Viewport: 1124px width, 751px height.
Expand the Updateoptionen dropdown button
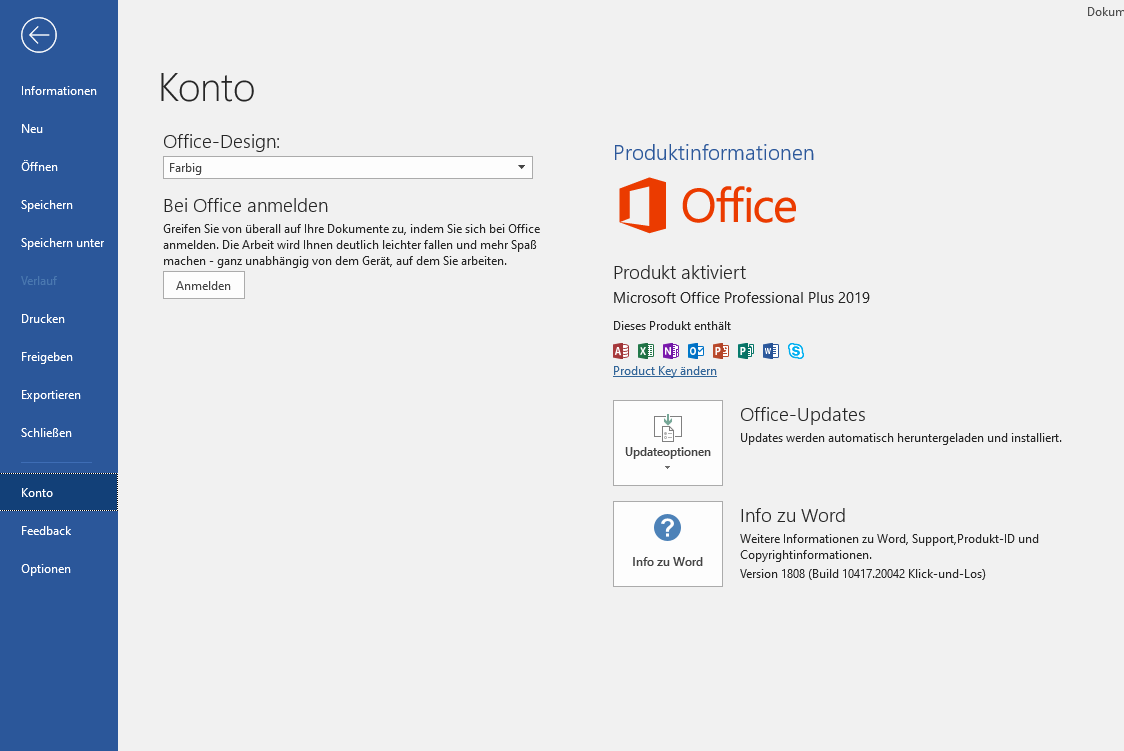point(667,443)
